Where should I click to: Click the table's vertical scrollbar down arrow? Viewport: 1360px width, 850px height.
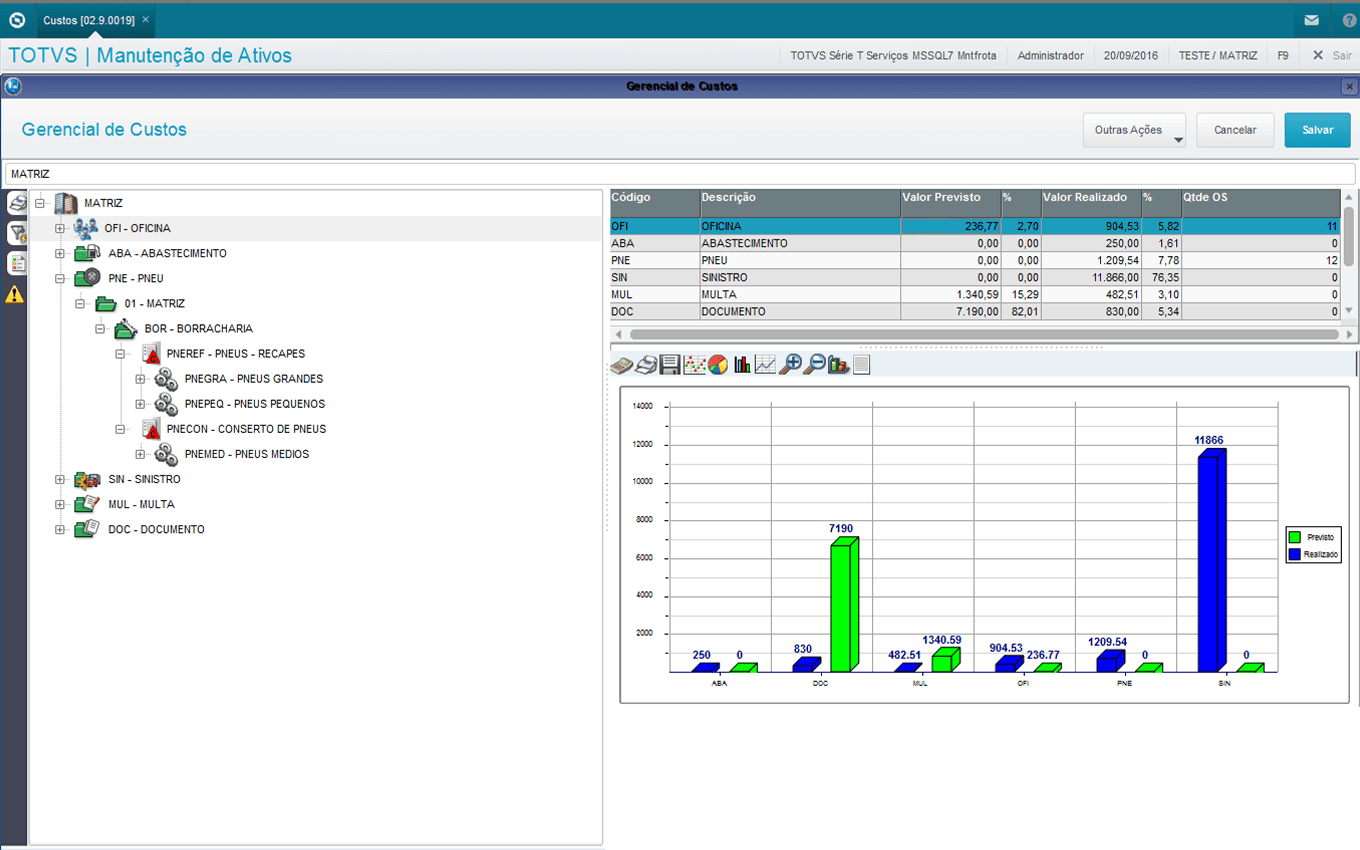tap(1348, 311)
